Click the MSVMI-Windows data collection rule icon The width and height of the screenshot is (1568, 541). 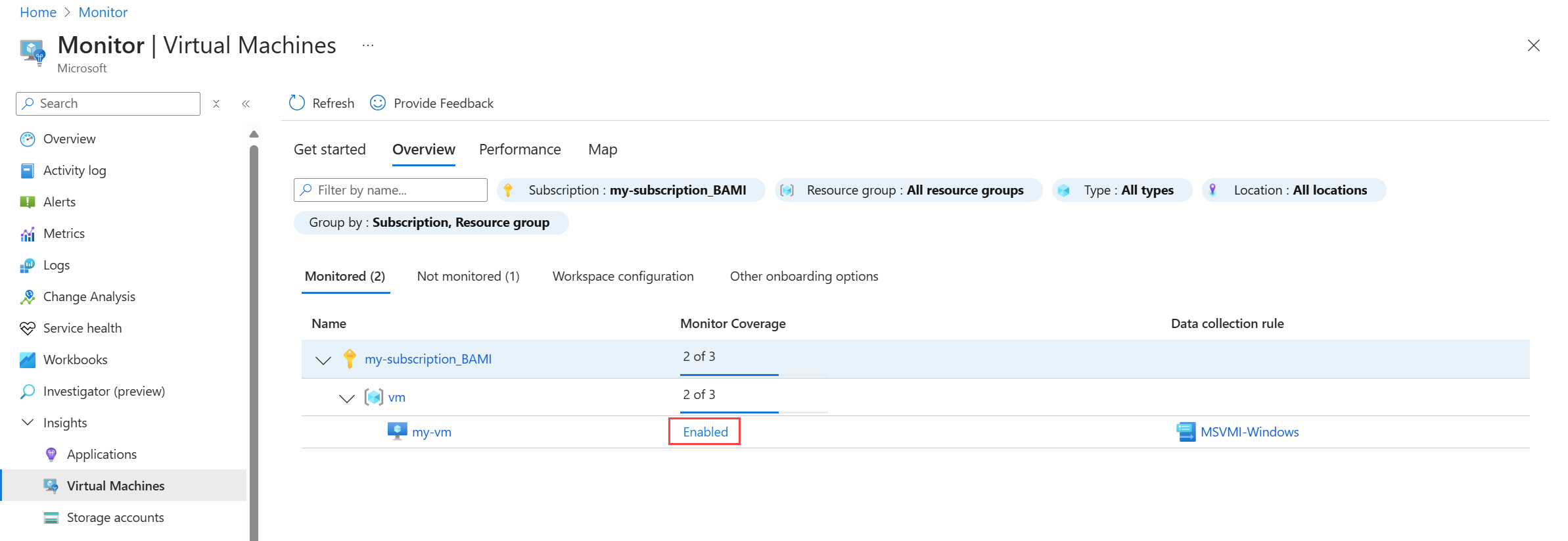1186,432
